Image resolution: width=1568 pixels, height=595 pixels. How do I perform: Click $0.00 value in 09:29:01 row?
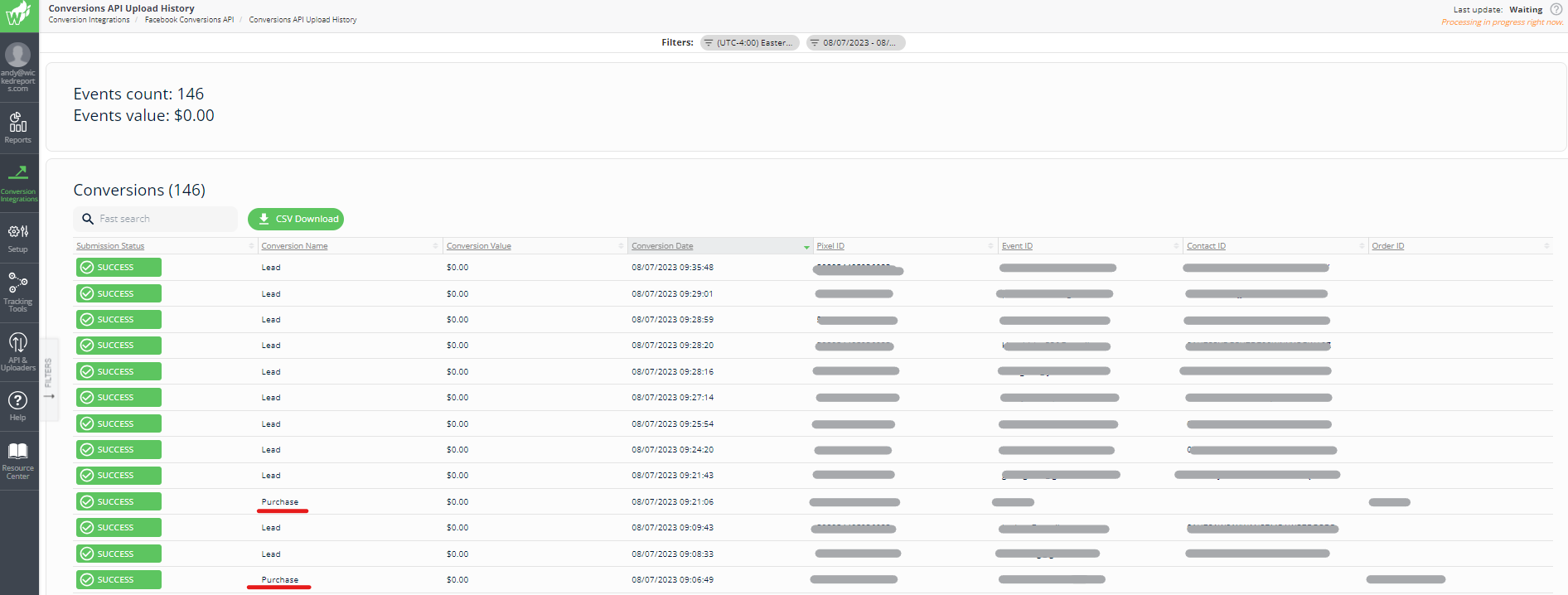coord(457,294)
